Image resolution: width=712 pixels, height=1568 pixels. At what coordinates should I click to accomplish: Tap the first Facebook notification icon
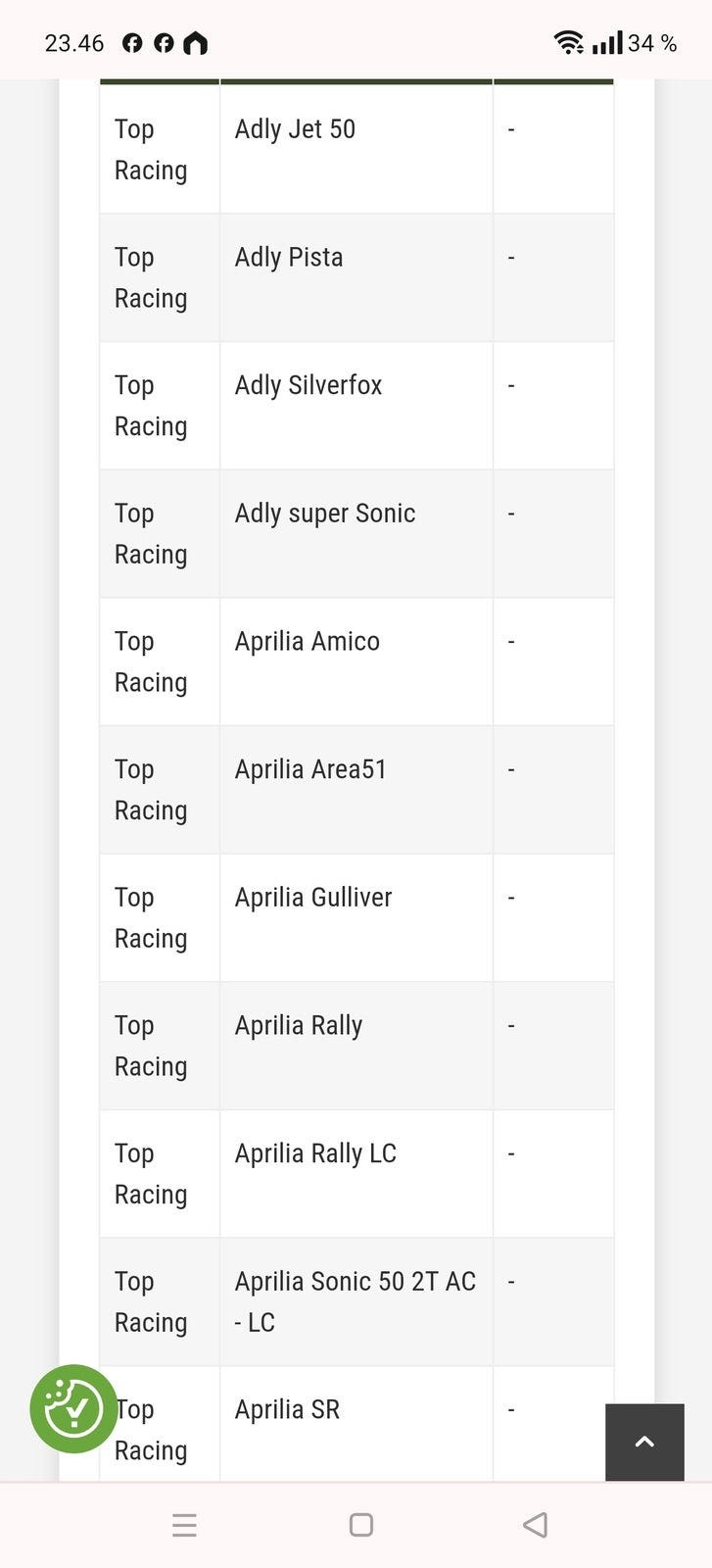point(132,43)
